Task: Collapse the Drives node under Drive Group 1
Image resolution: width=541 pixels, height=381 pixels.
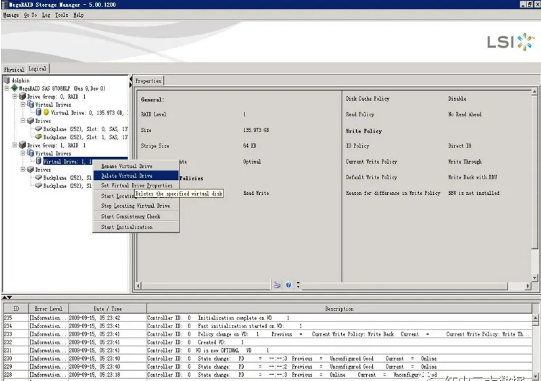Action: coord(23,169)
